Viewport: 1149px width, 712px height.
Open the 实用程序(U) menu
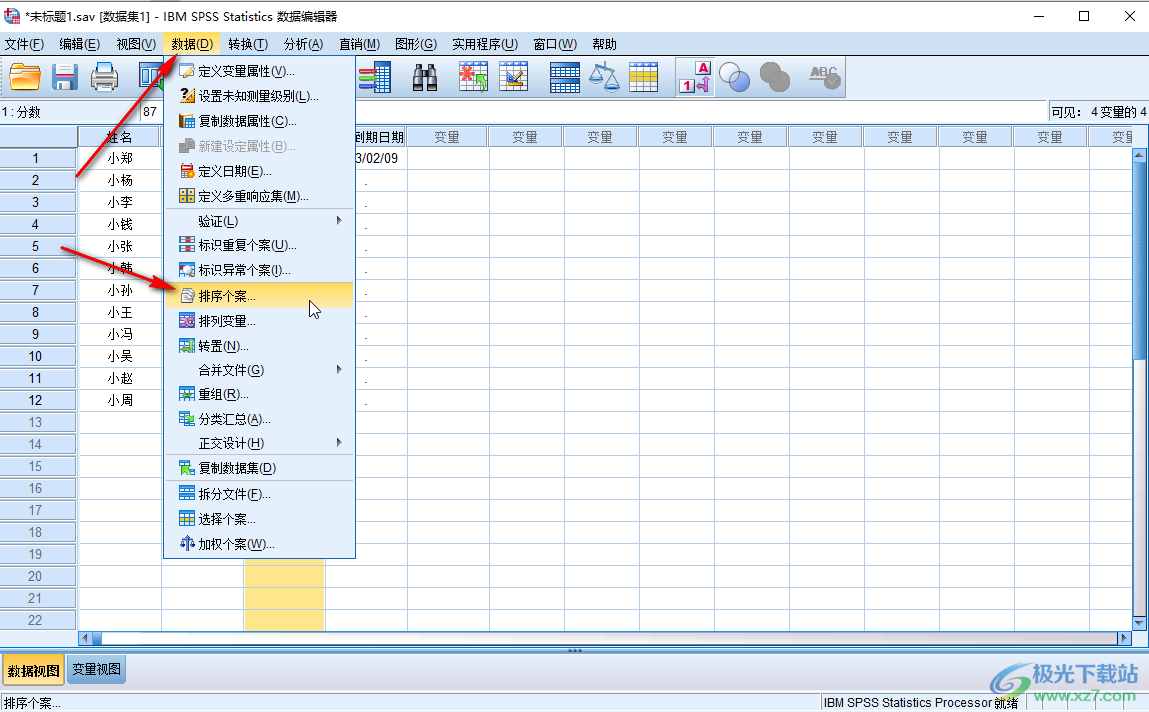484,44
